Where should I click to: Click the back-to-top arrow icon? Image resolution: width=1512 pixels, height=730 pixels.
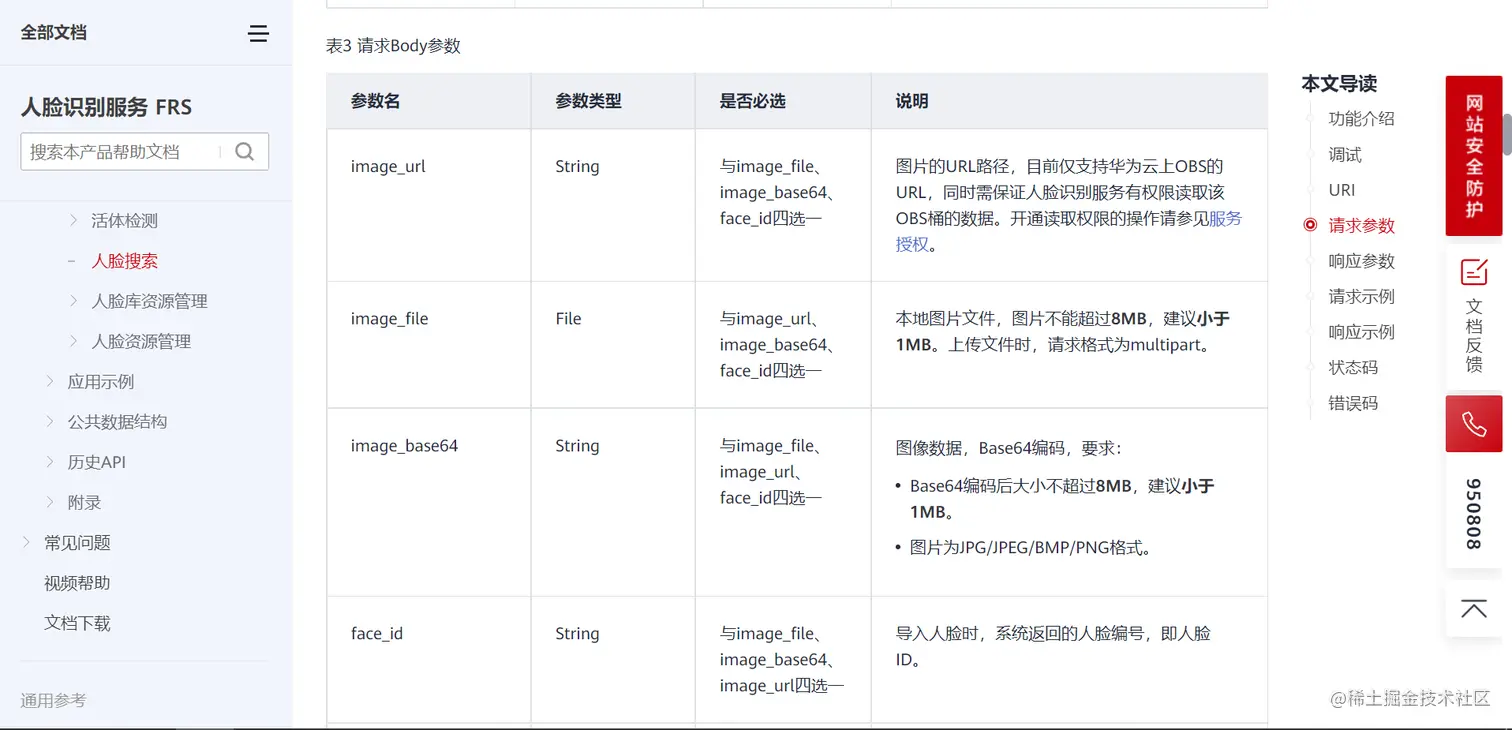coord(1474,609)
